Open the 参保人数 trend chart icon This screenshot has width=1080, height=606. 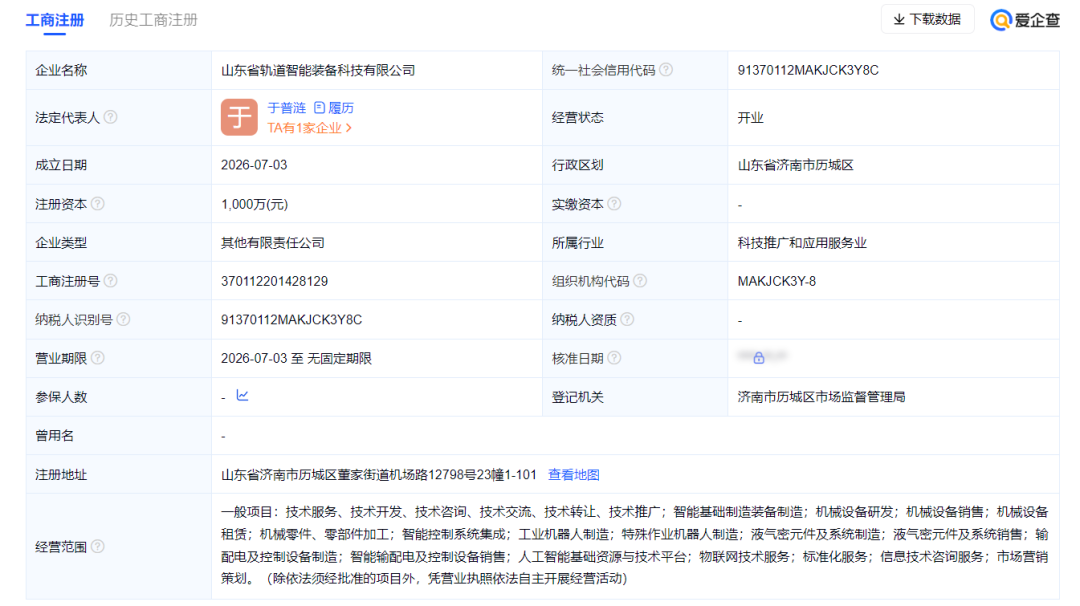(x=242, y=395)
